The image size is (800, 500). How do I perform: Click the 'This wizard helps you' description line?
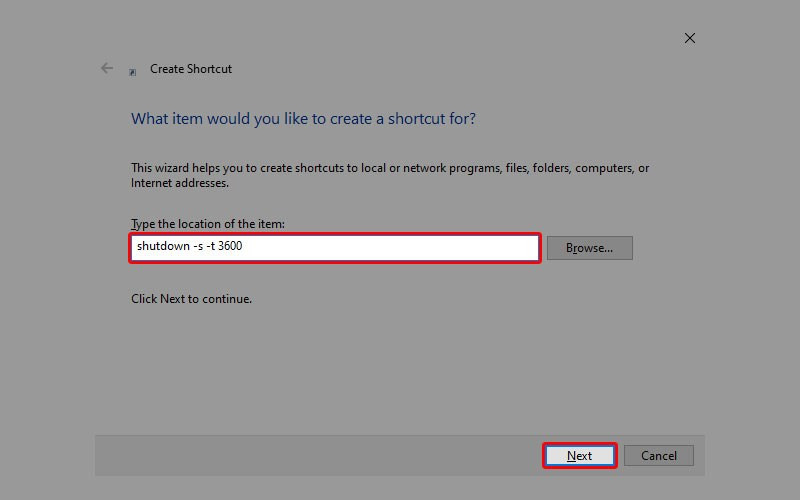pos(390,168)
